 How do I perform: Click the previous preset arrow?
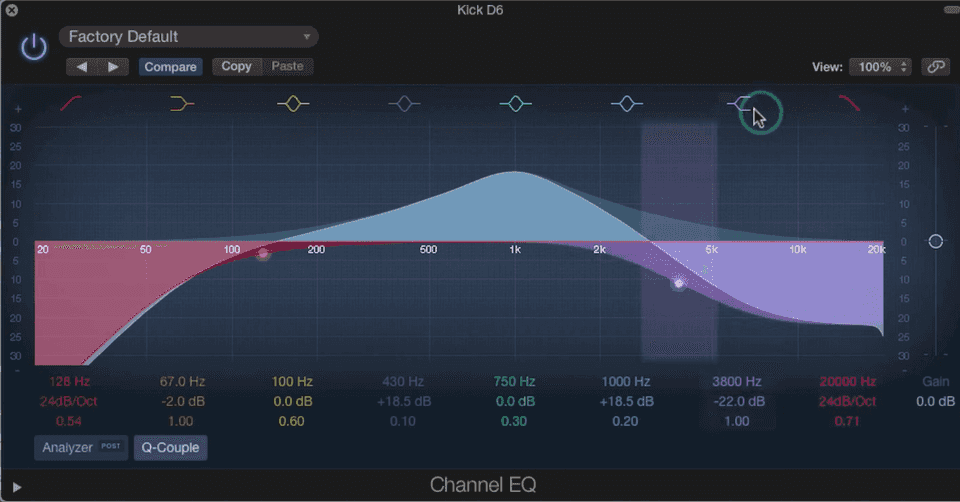(83, 67)
